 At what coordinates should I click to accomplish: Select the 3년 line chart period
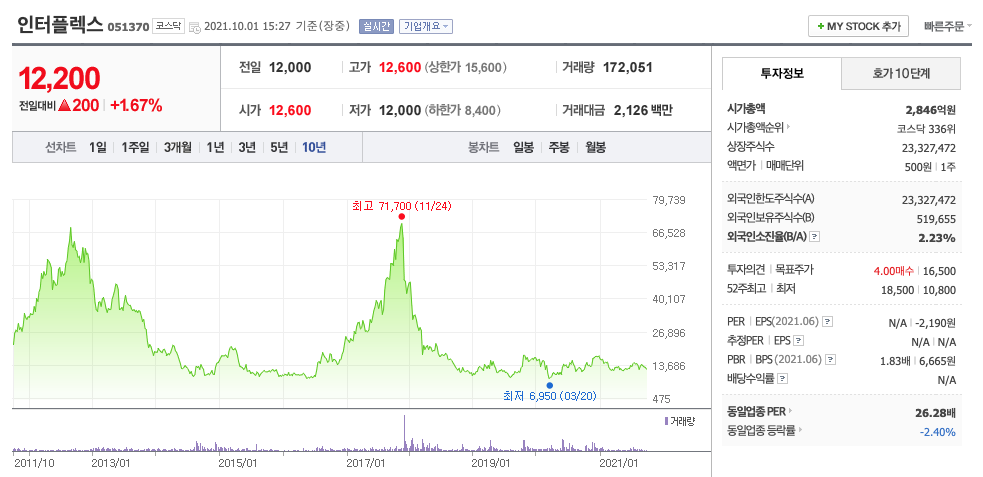(x=247, y=148)
